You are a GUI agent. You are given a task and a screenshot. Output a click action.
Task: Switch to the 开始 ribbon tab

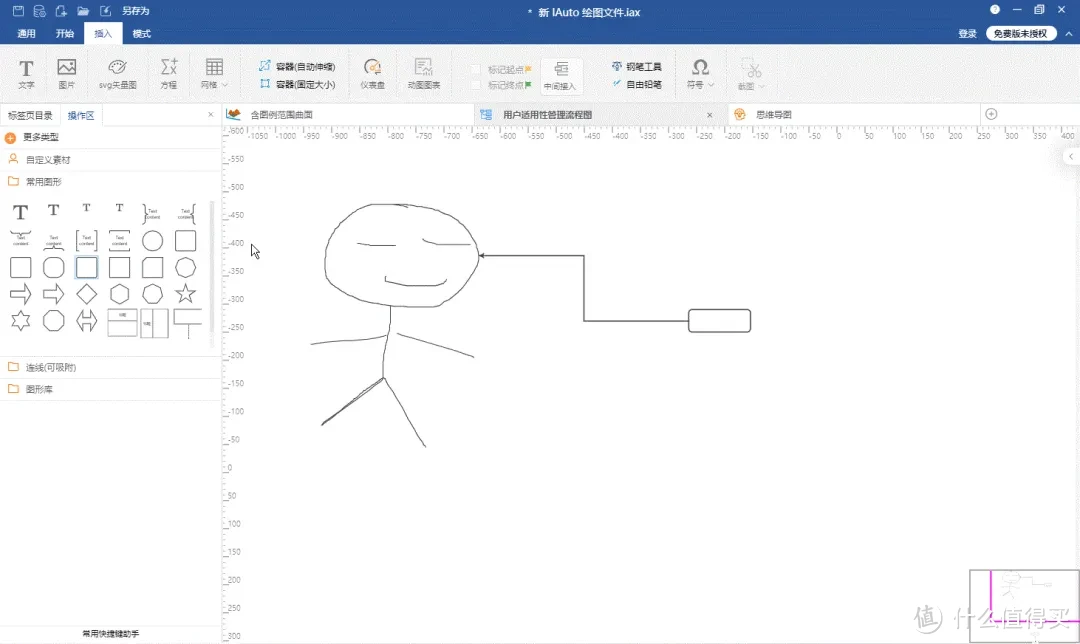[x=65, y=34]
